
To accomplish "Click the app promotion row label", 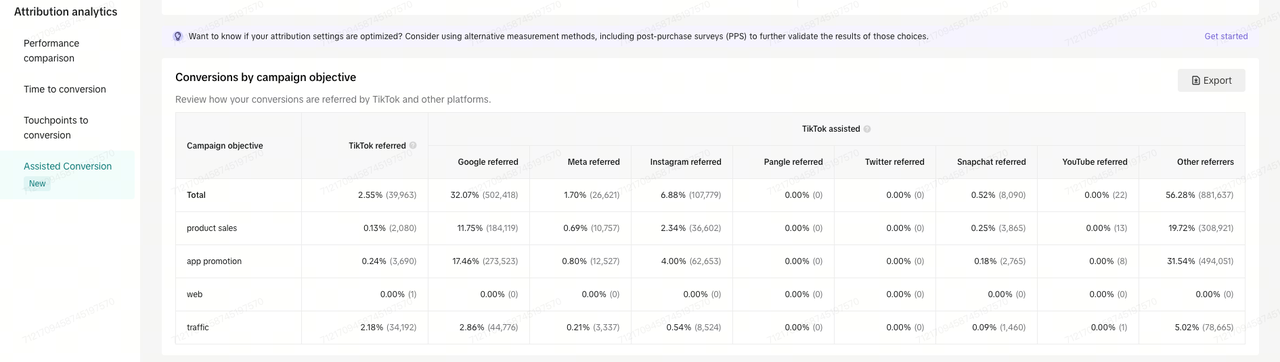I will point(214,261).
